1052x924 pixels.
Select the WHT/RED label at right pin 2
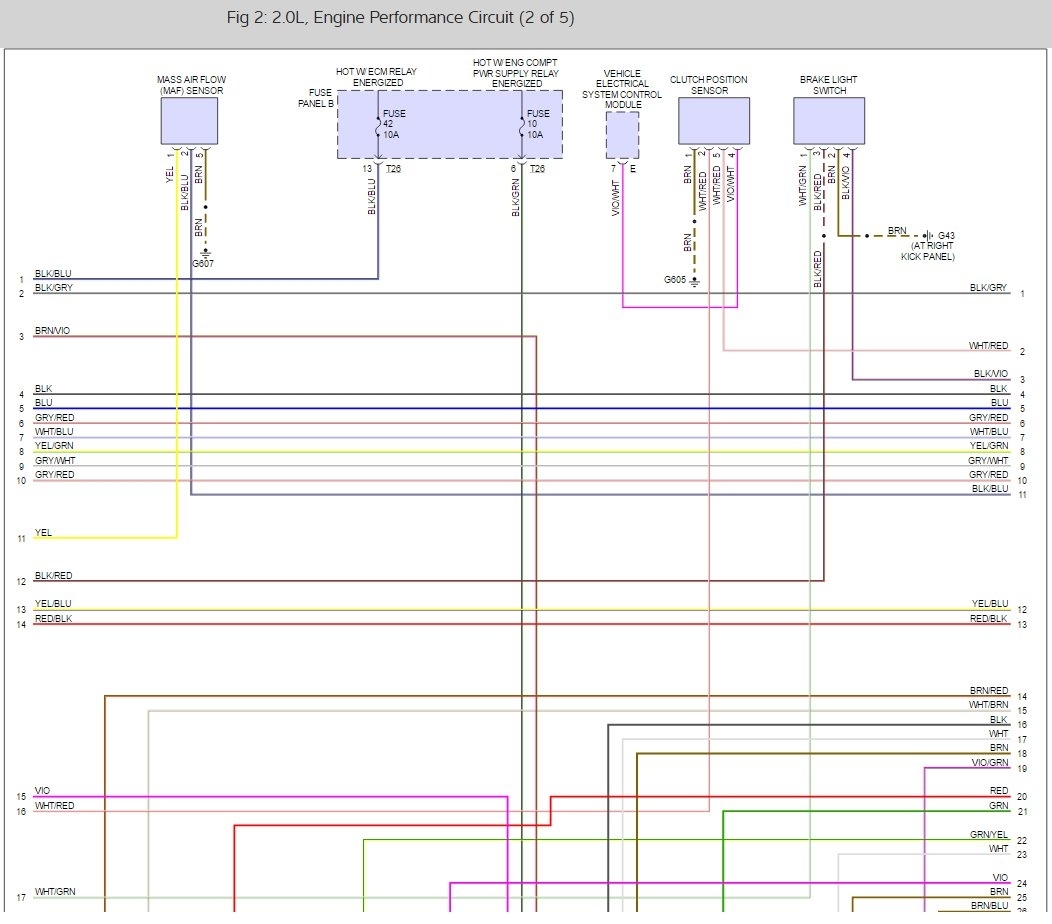click(988, 345)
